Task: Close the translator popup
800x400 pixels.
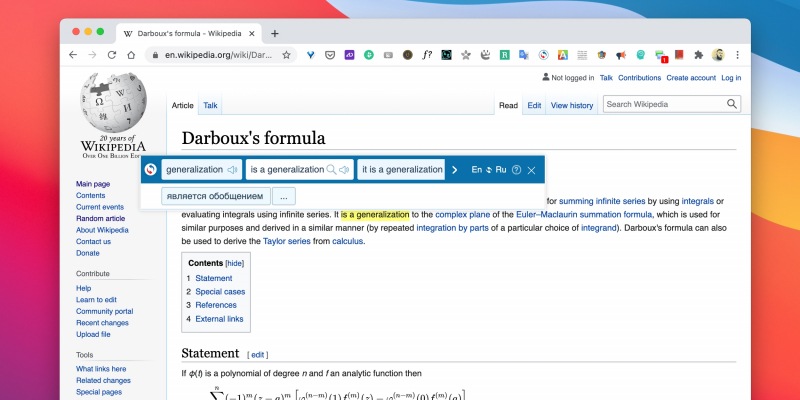Action: pyautogui.click(x=531, y=170)
